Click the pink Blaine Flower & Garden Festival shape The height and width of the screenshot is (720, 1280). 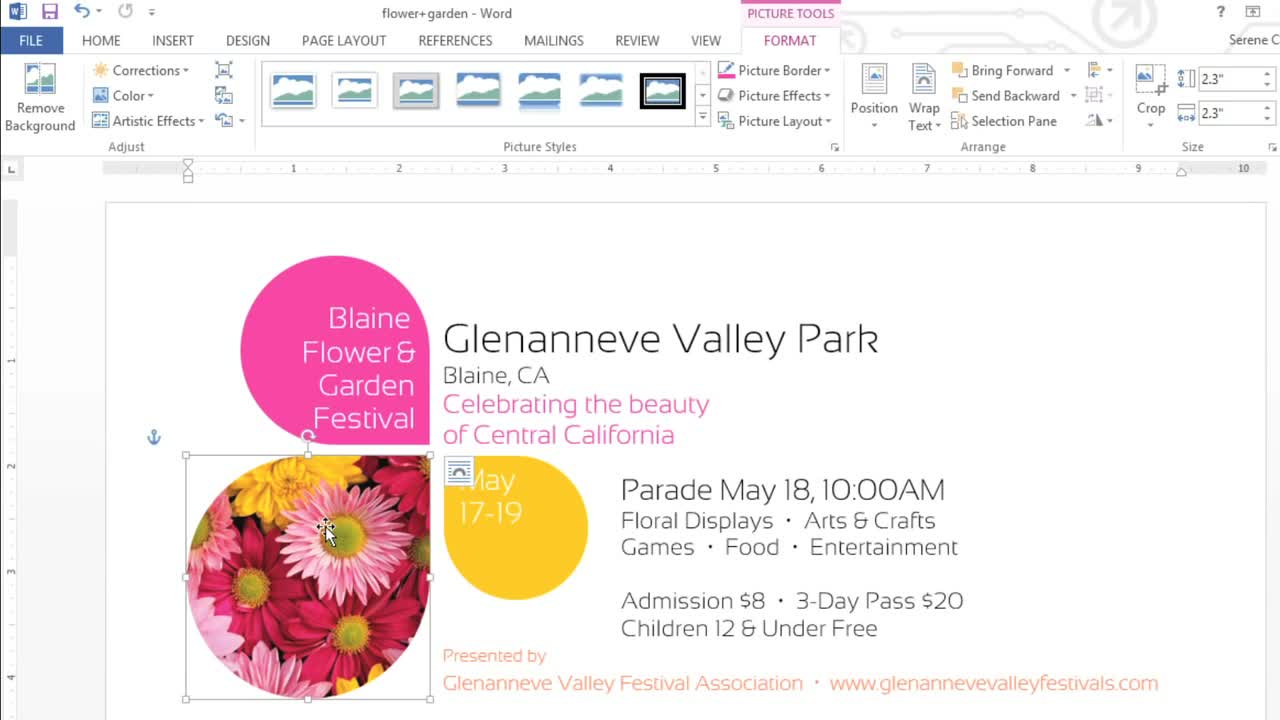(335, 350)
